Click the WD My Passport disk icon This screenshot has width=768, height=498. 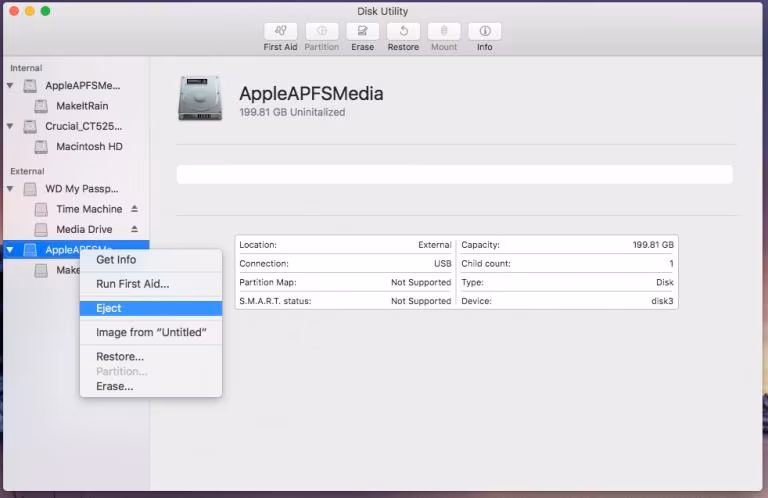(30, 189)
